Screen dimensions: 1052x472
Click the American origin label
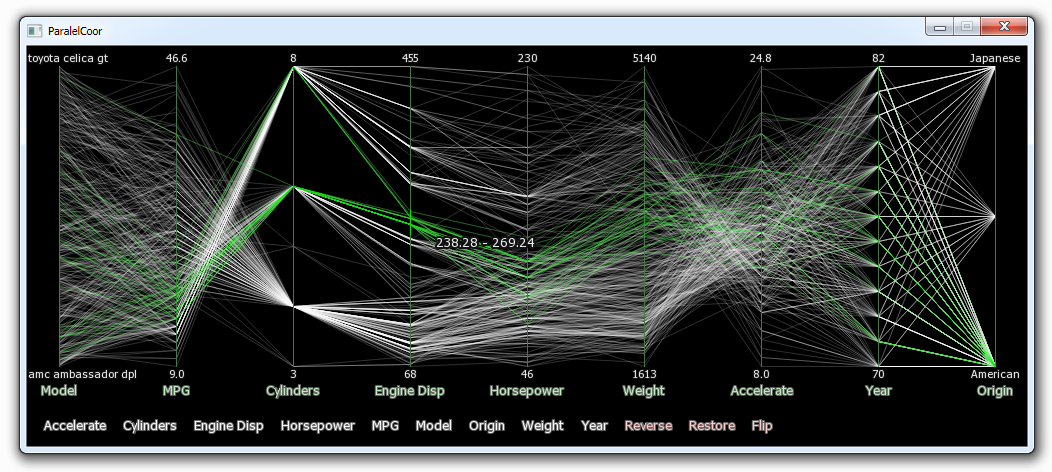pyautogui.click(x=995, y=374)
